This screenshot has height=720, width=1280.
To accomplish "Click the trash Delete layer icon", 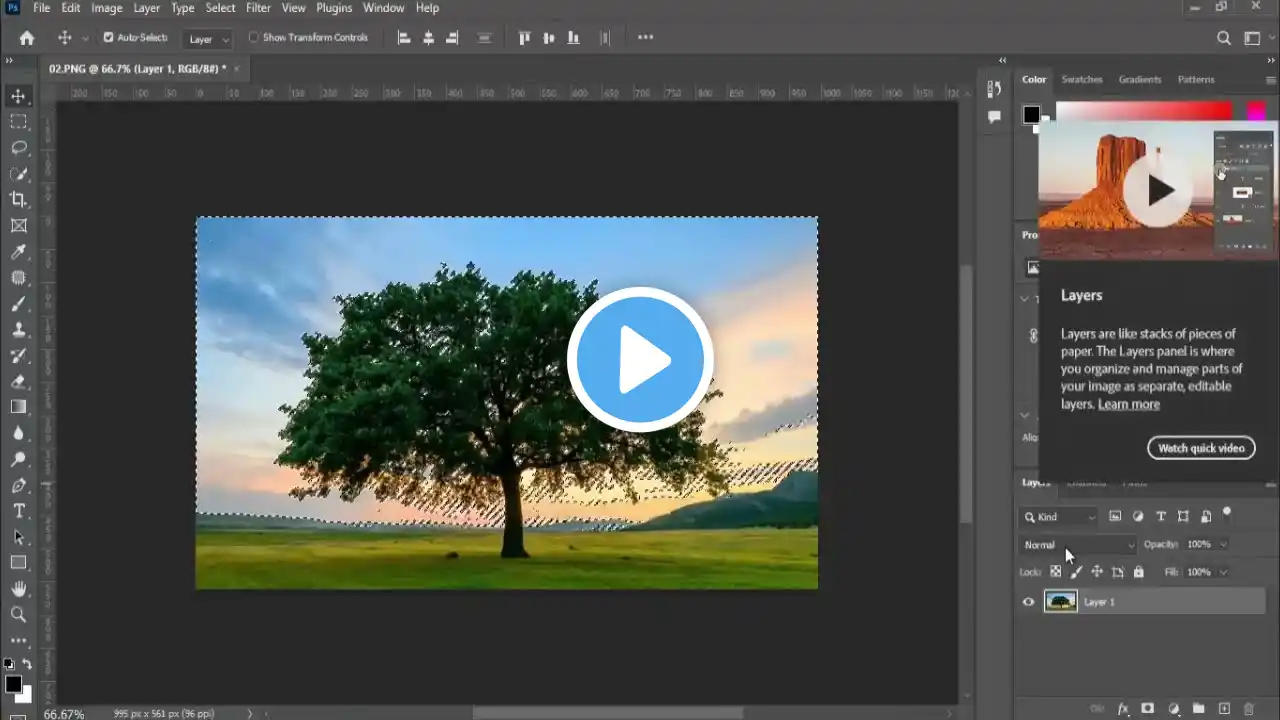I will (1248, 708).
